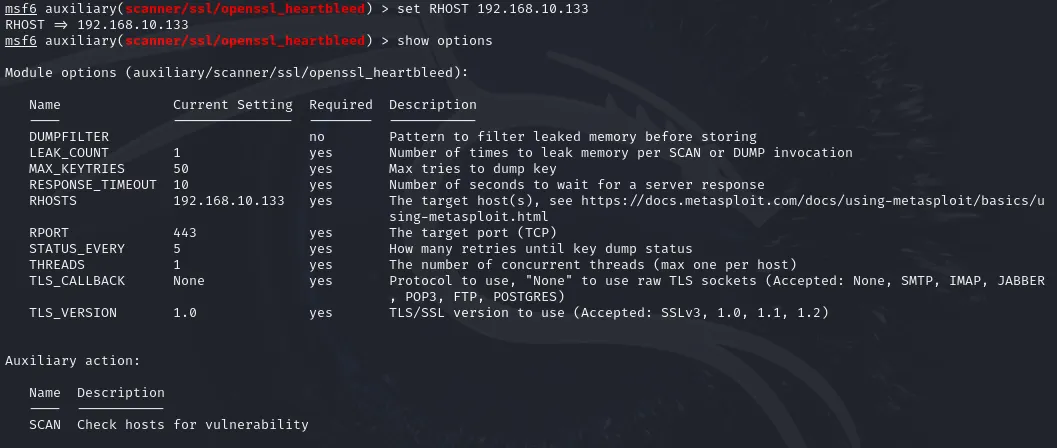Click the first msf6 prompt text

(x=21, y=9)
